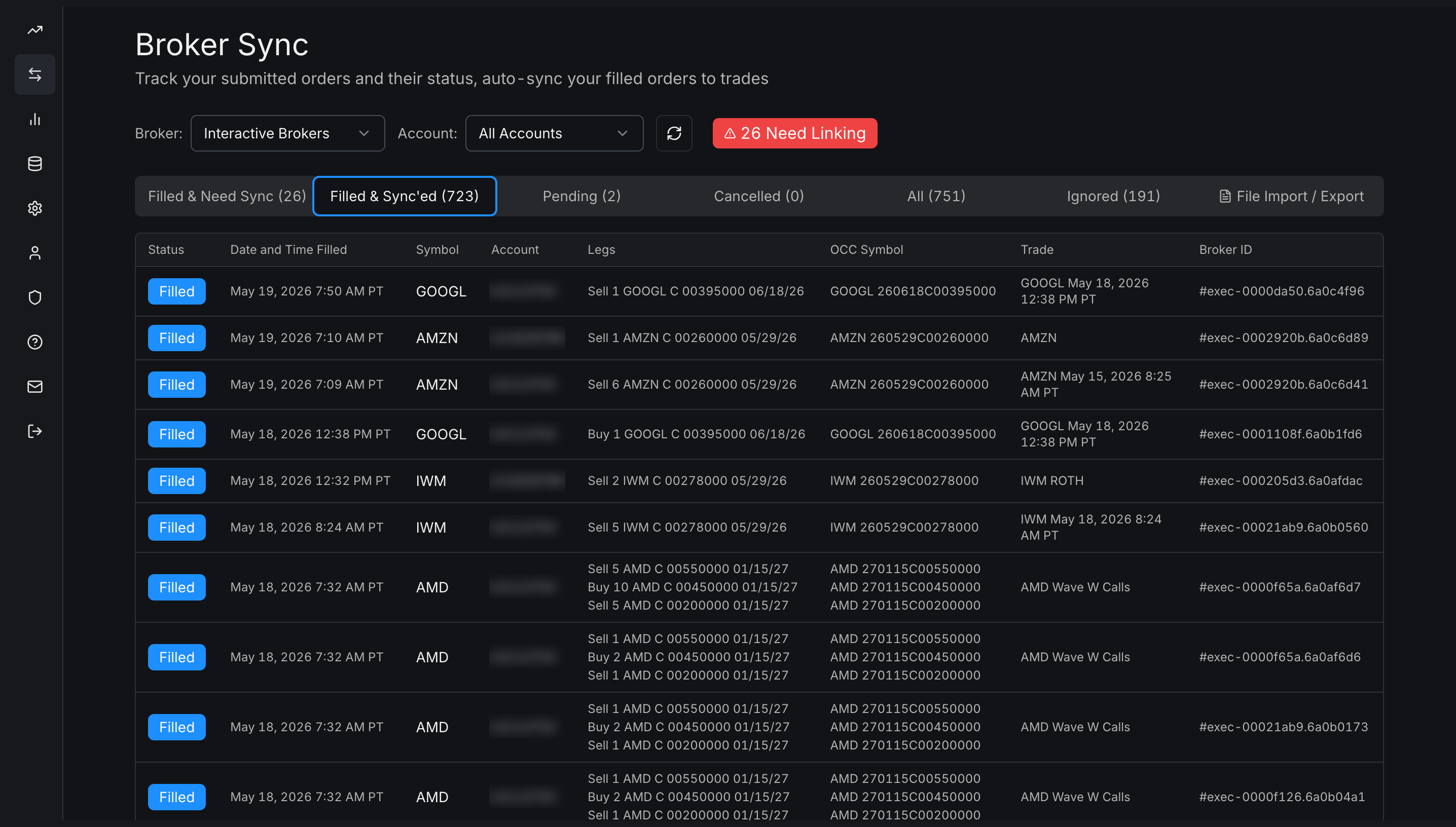Image resolution: width=1456 pixels, height=827 pixels.
Task: Open the mail envelope sidebar icon
Action: coord(34,387)
